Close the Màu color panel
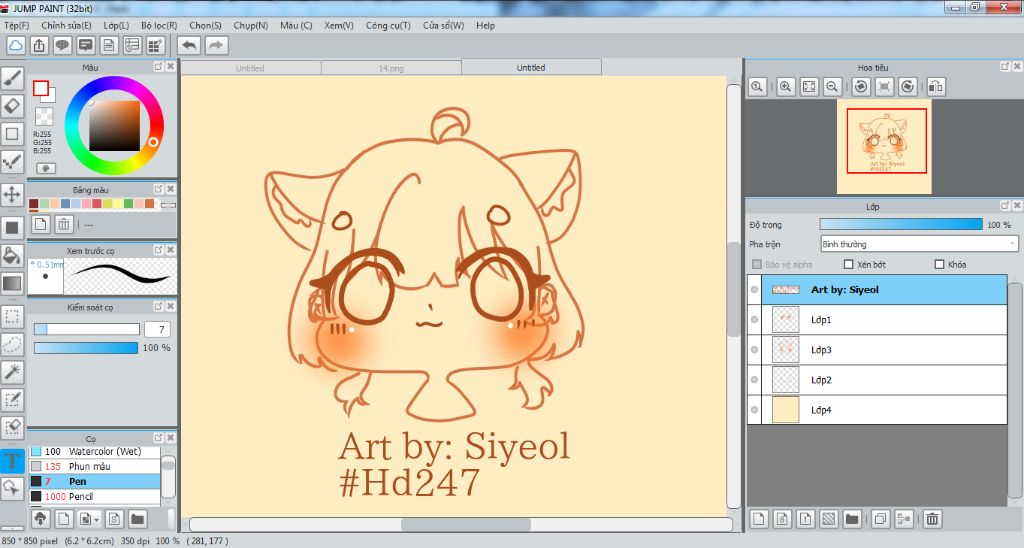Viewport: 1024px width, 548px height. pos(170,67)
